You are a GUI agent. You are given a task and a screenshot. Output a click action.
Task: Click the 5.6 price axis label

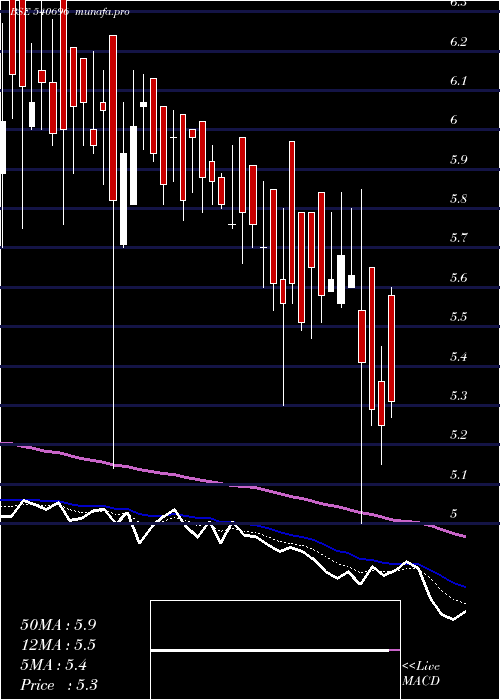pyautogui.click(x=458, y=278)
